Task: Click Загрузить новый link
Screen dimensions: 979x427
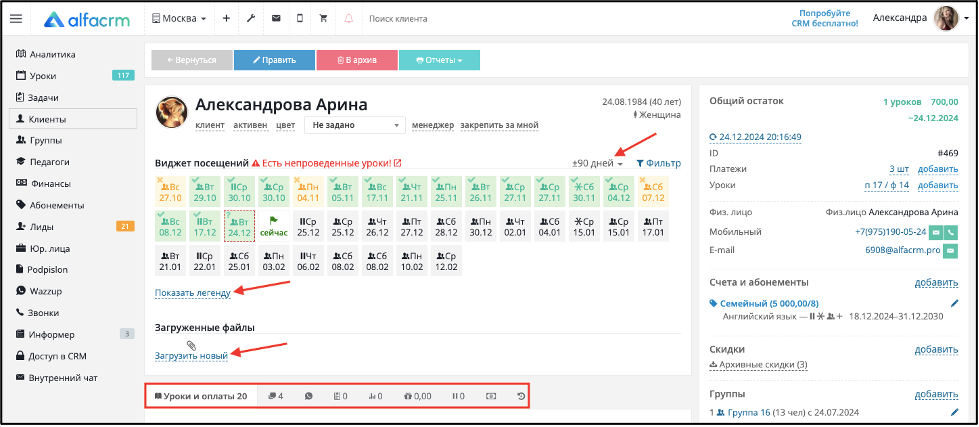Action: coord(191,356)
